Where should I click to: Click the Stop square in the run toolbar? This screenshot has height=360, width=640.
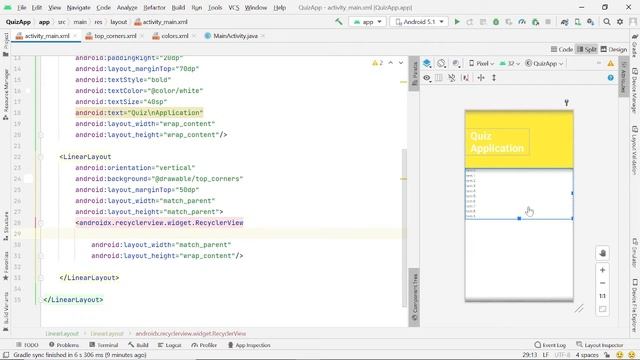tap(548, 22)
